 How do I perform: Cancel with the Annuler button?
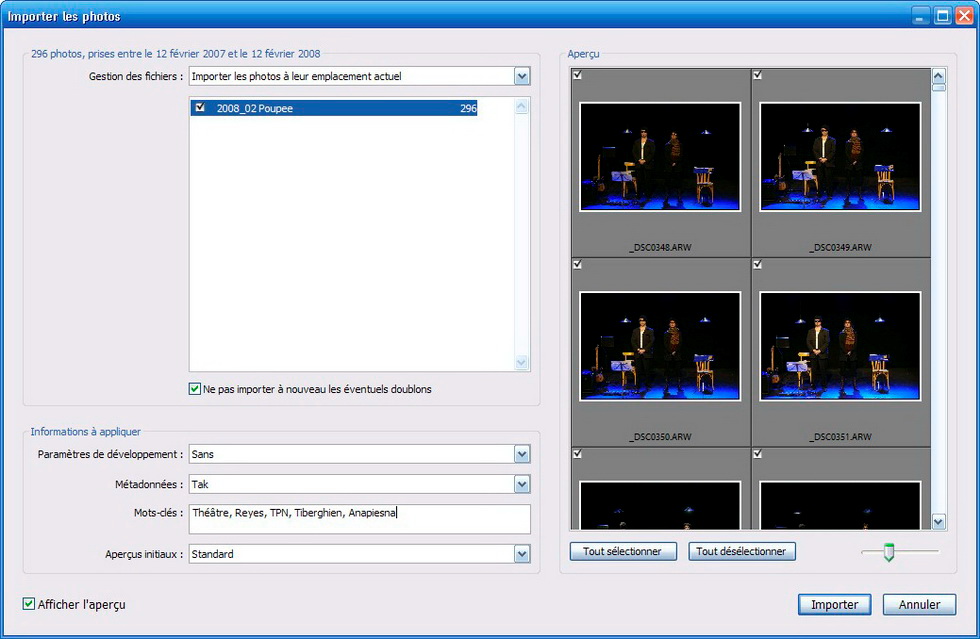click(x=919, y=604)
